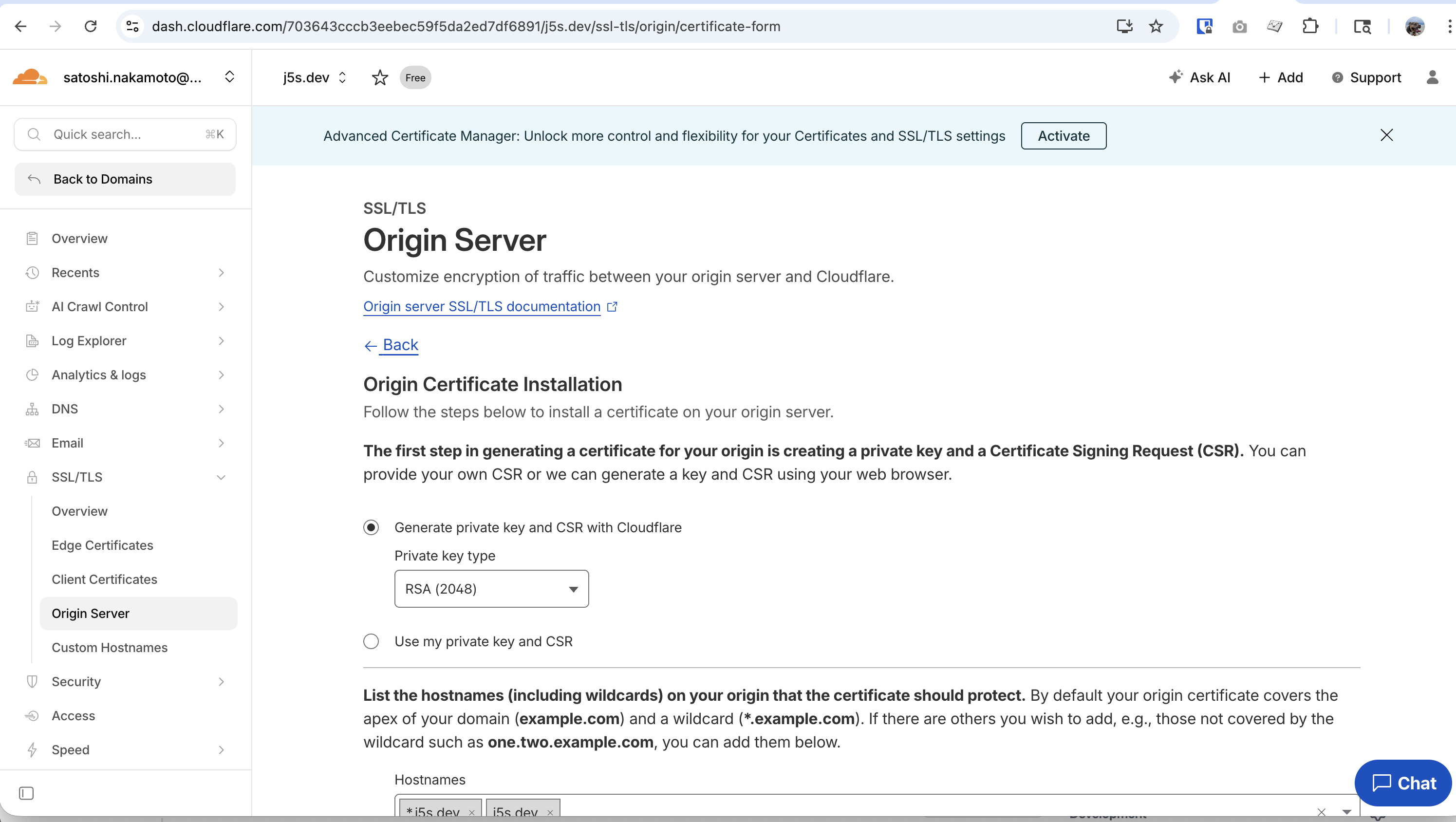
Task: Bookmark this page with star icon
Action: tap(1156, 26)
